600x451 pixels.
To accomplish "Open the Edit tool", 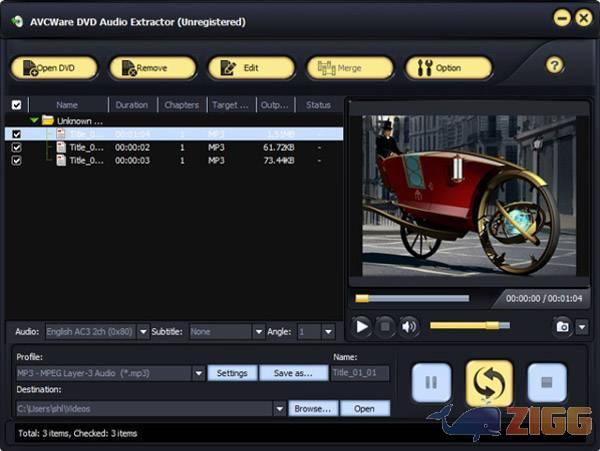I will coord(250,68).
